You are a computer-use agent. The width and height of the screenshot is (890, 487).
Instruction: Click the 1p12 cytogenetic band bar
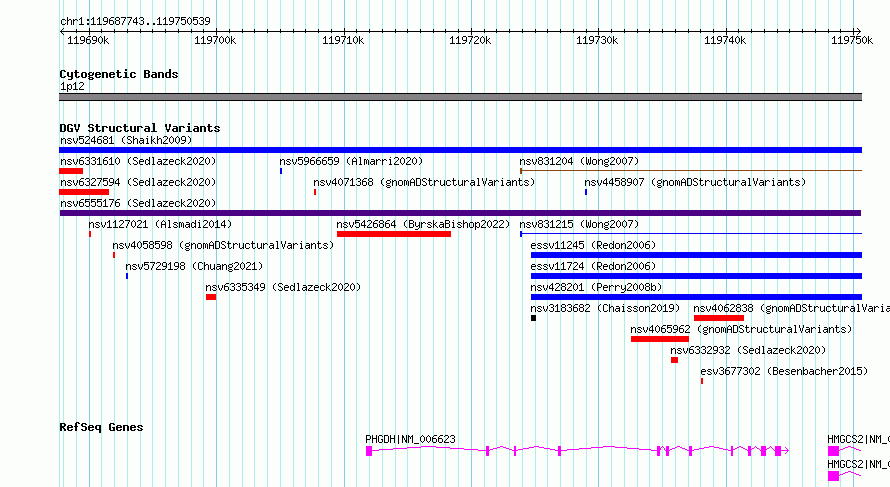pos(460,97)
